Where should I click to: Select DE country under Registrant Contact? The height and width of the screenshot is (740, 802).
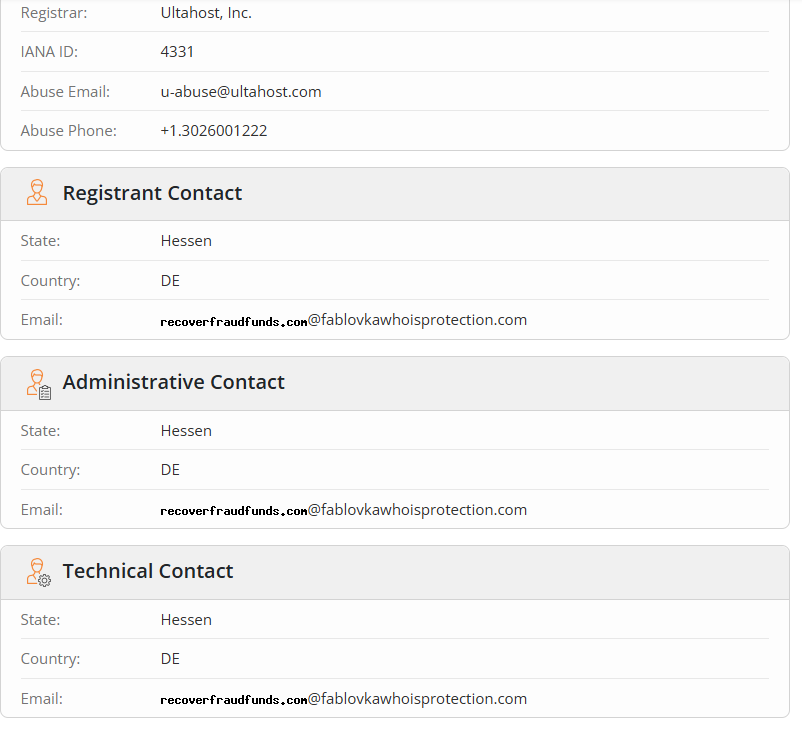pyautogui.click(x=170, y=280)
